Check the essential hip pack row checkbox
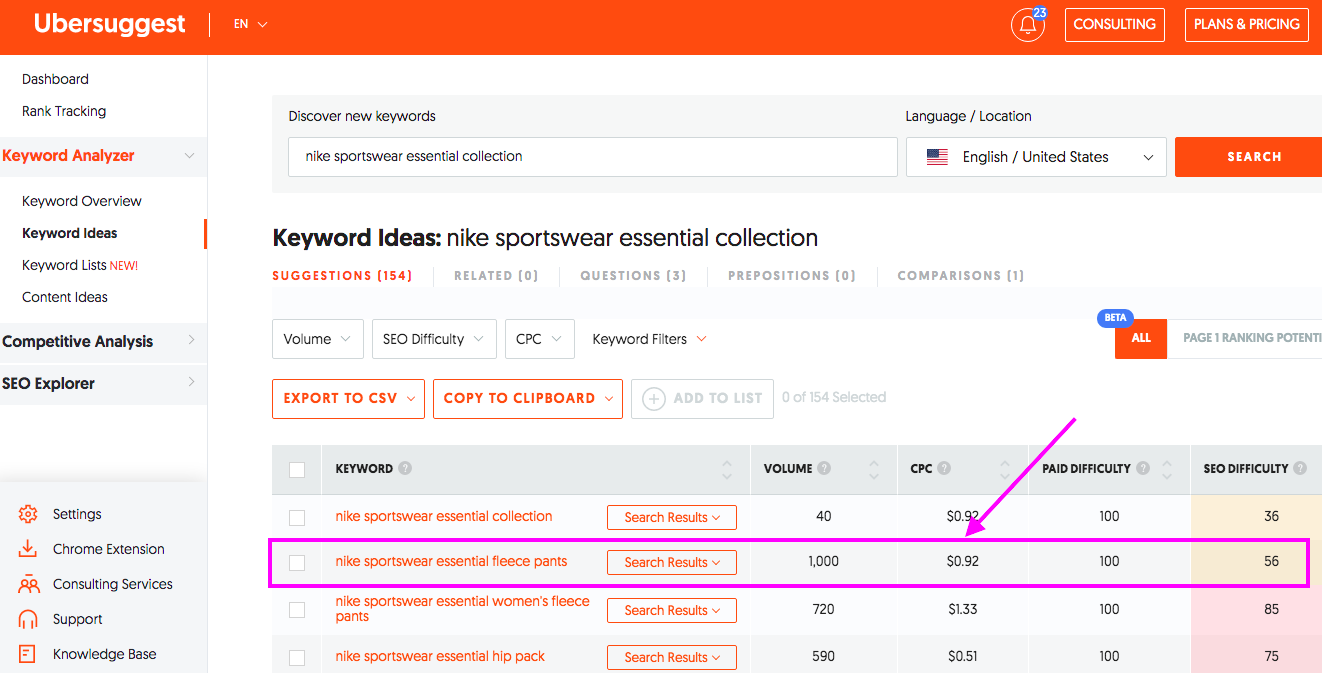This screenshot has height=673, width=1322. click(x=297, y=657)
